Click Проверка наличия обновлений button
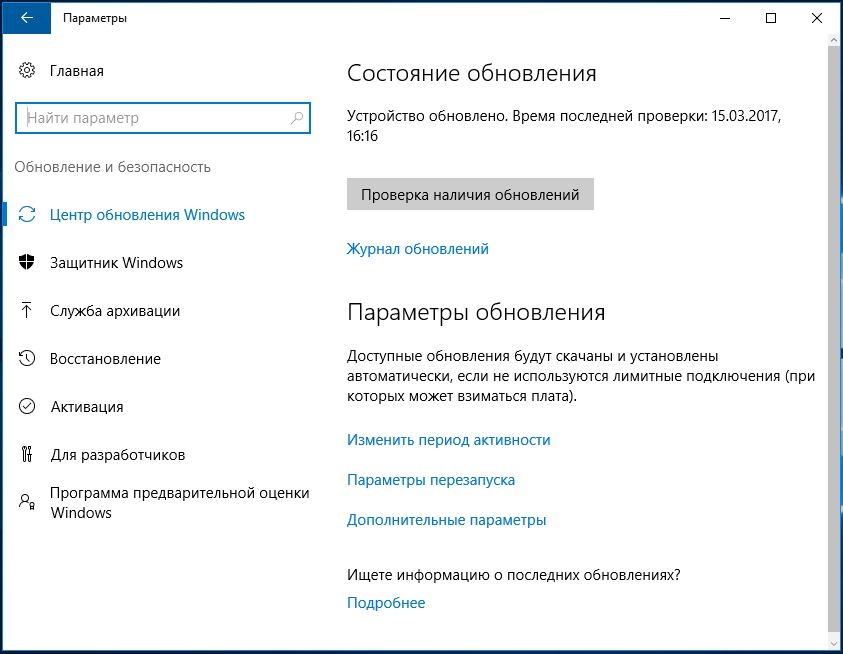The image size is (843, 654). click(470, 194)
